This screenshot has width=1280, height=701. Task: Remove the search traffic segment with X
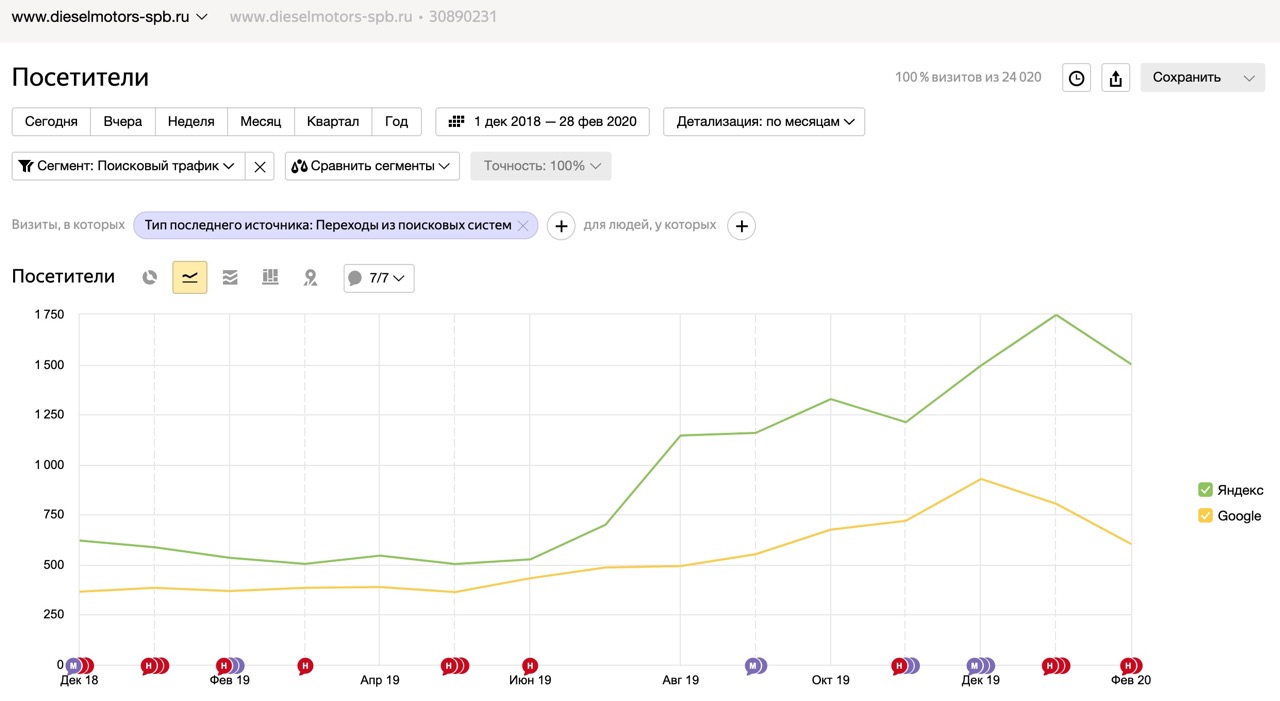coord(260,167)
